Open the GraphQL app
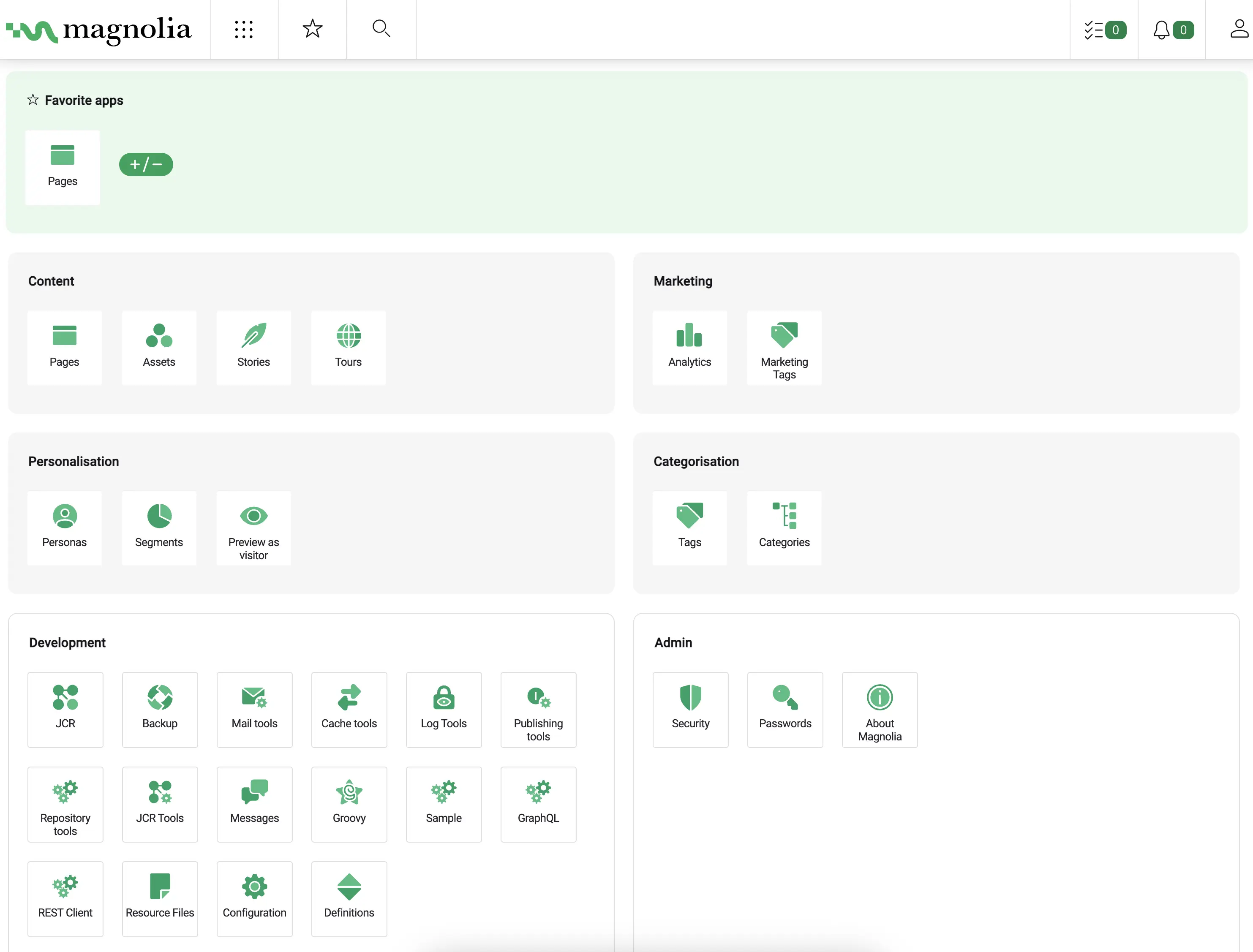Screen dimensions: 1253x952 click(x=538, y=805)
